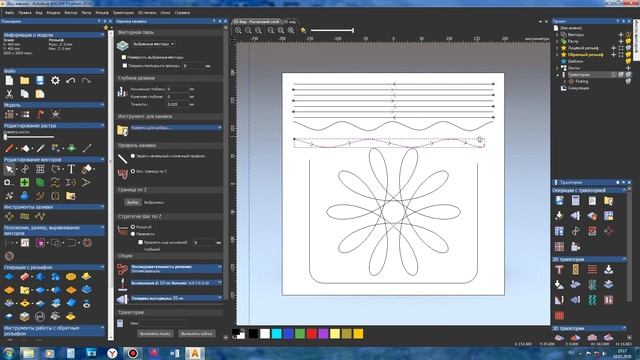The height and width of the screenshot is (360, 640).
Task: Open the Файл menu
Action: click(9, 13)
